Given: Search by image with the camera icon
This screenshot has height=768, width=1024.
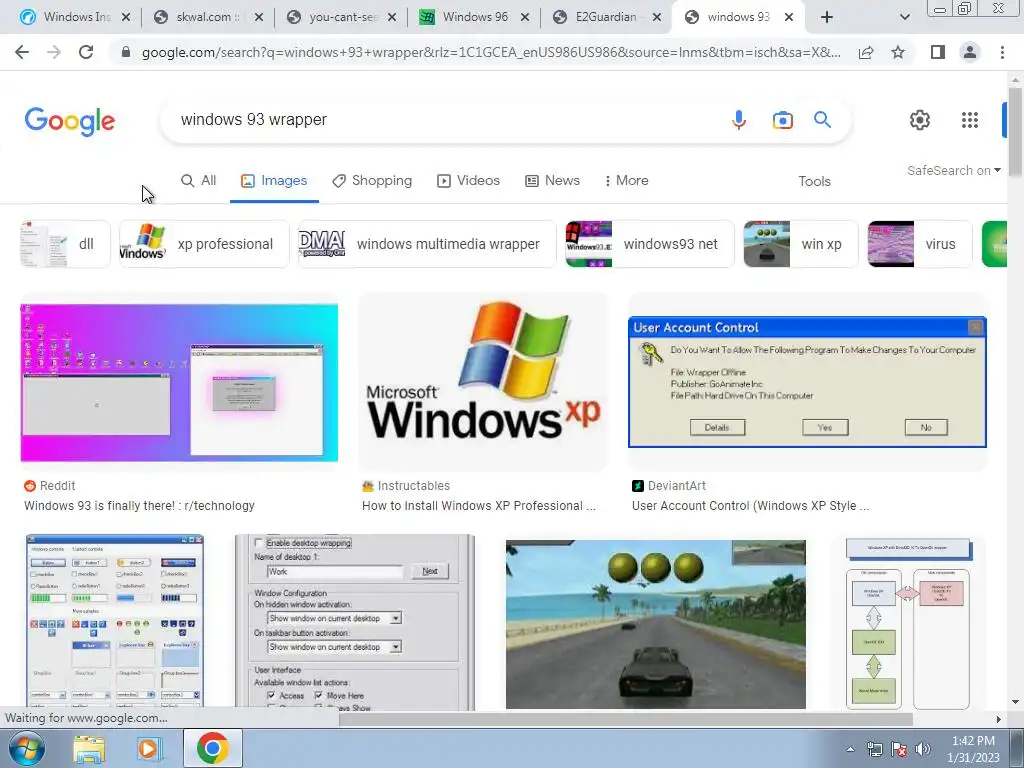Looking at the screenshot, I should (782, 120).
